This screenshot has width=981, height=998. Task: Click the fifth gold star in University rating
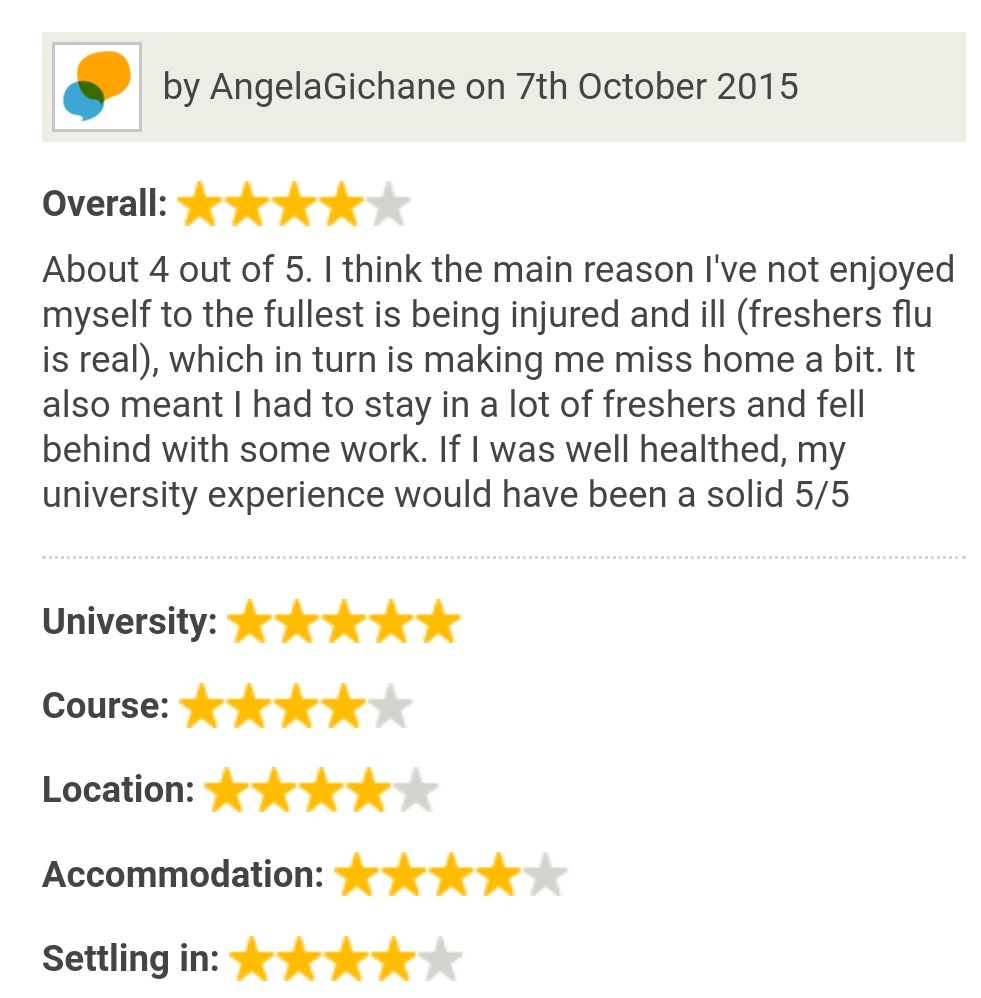(x=439, y=621)
